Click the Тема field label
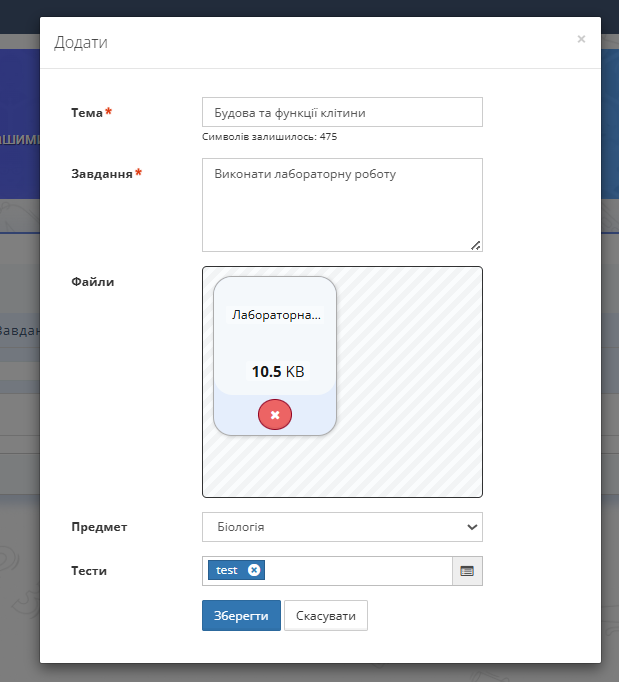619x682 pixels. [x=87, y=113]
